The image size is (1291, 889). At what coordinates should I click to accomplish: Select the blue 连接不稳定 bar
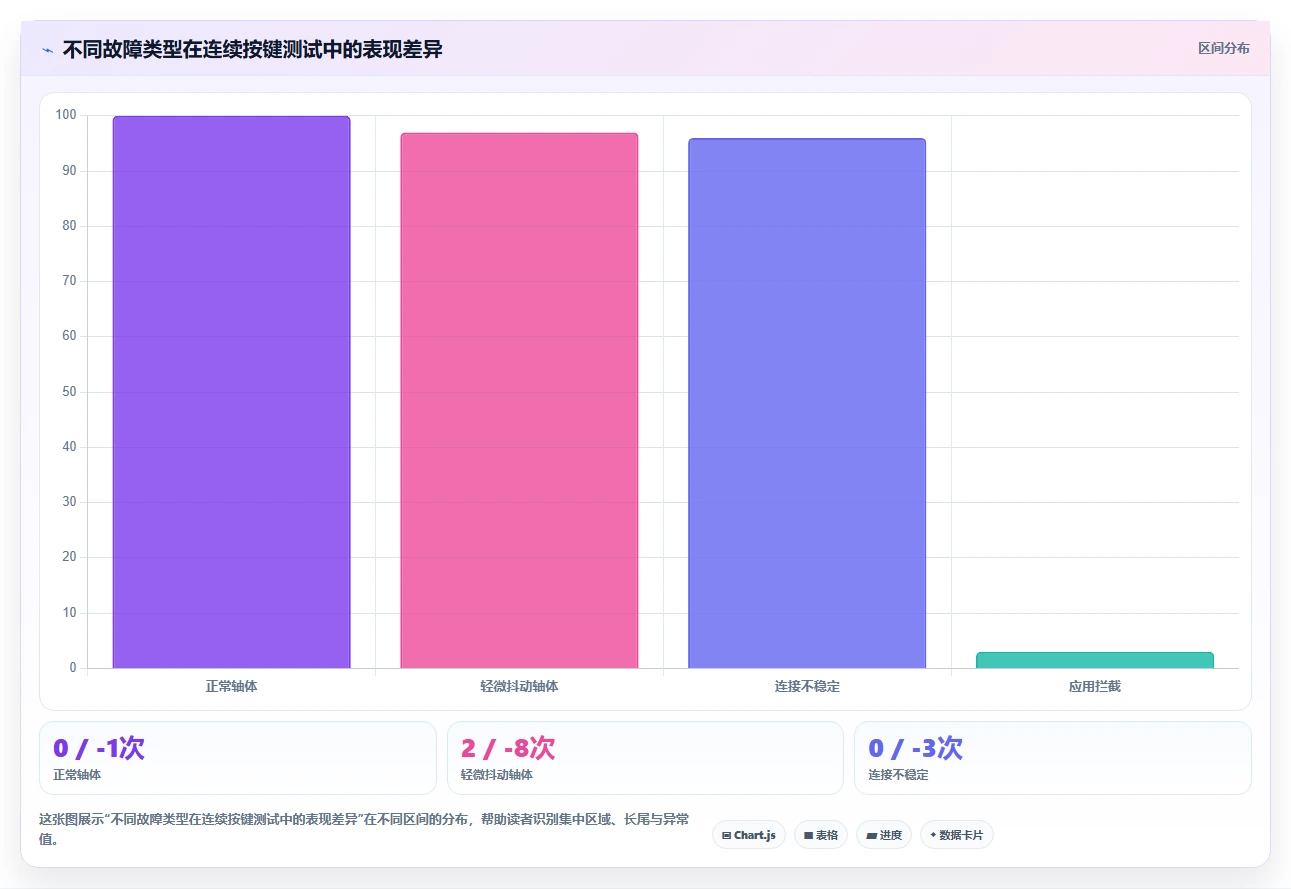pos(807,403)
